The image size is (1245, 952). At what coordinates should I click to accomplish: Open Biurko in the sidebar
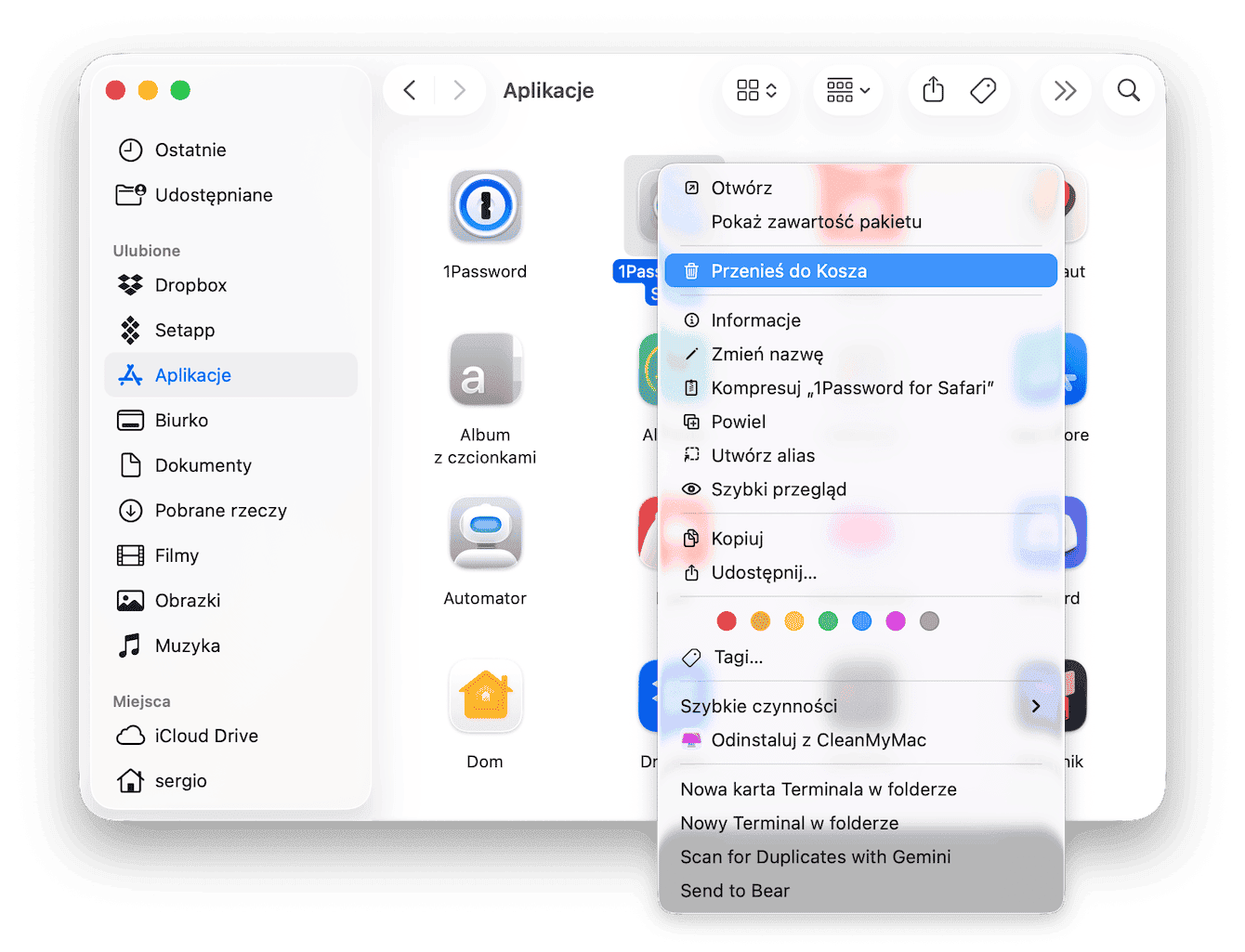coord(230,420)
